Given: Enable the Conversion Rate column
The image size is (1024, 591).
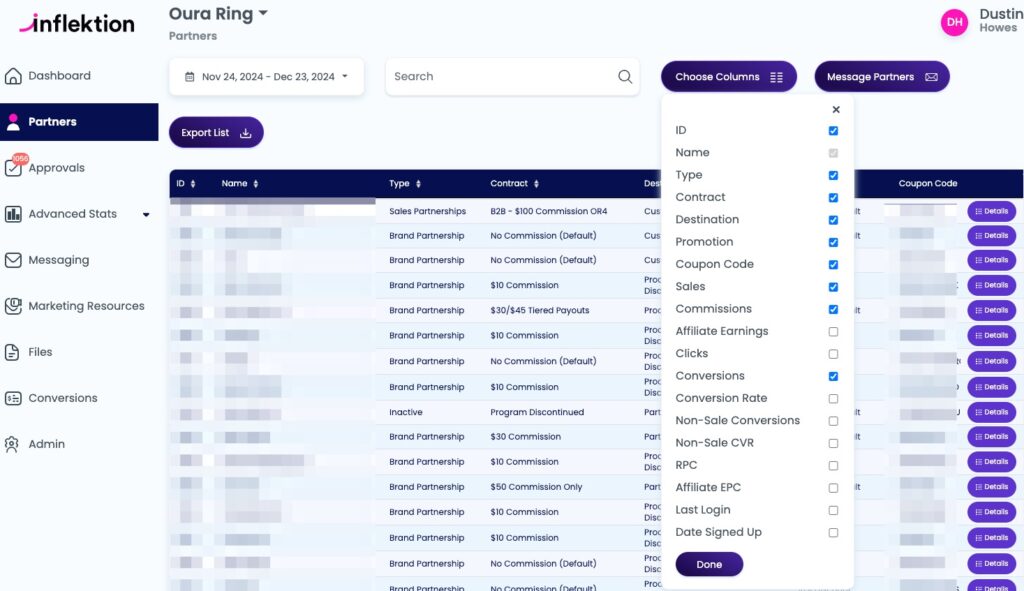Looking at the screenshot, I should click(833, 398).
